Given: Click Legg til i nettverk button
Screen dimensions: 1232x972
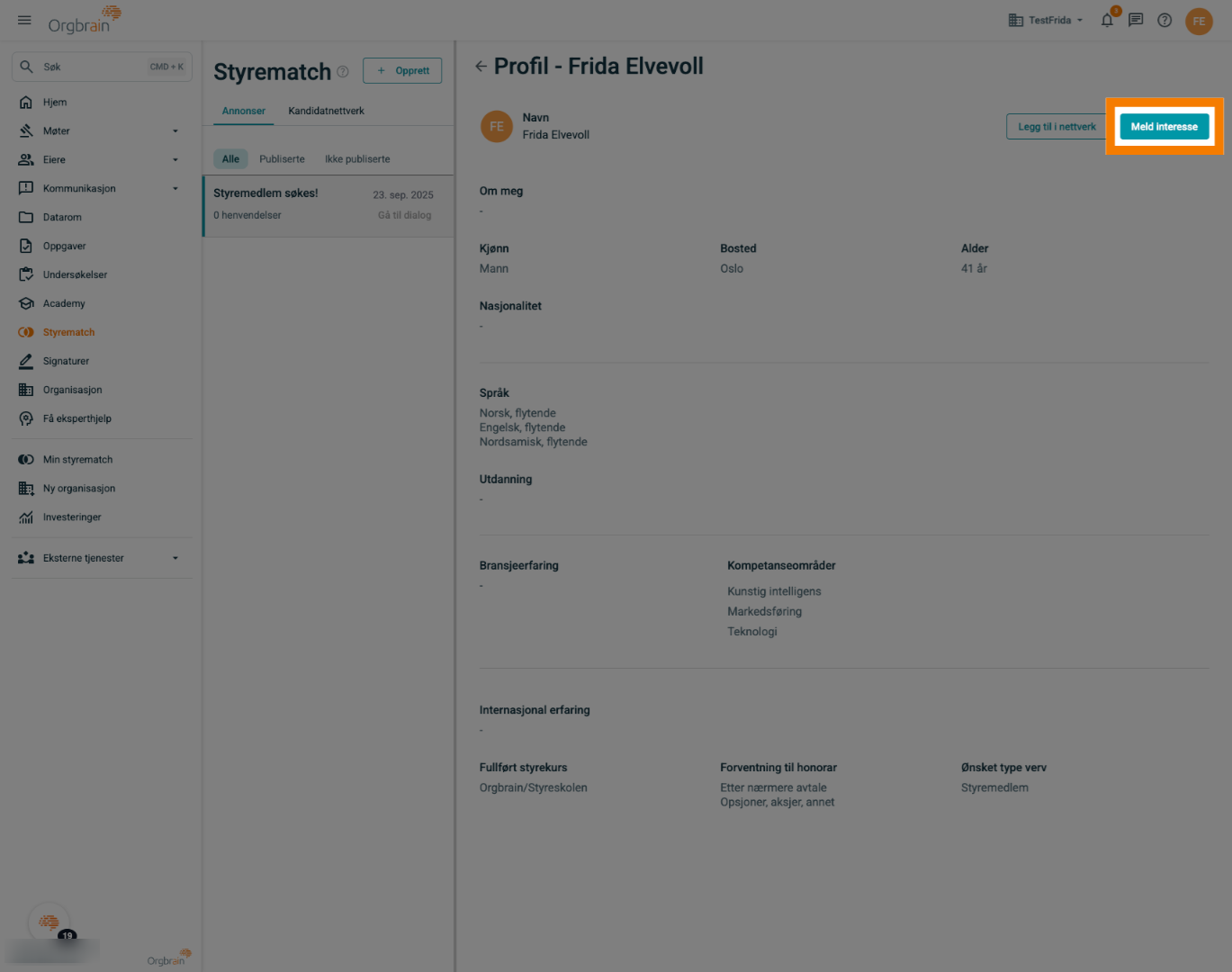Looking at the screenshot, I should click(1057, 127).
